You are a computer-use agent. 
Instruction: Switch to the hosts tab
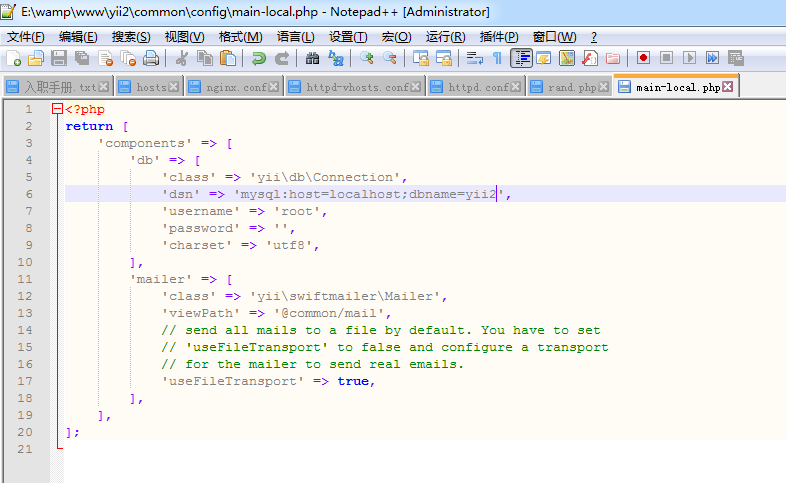pos(149,87)
